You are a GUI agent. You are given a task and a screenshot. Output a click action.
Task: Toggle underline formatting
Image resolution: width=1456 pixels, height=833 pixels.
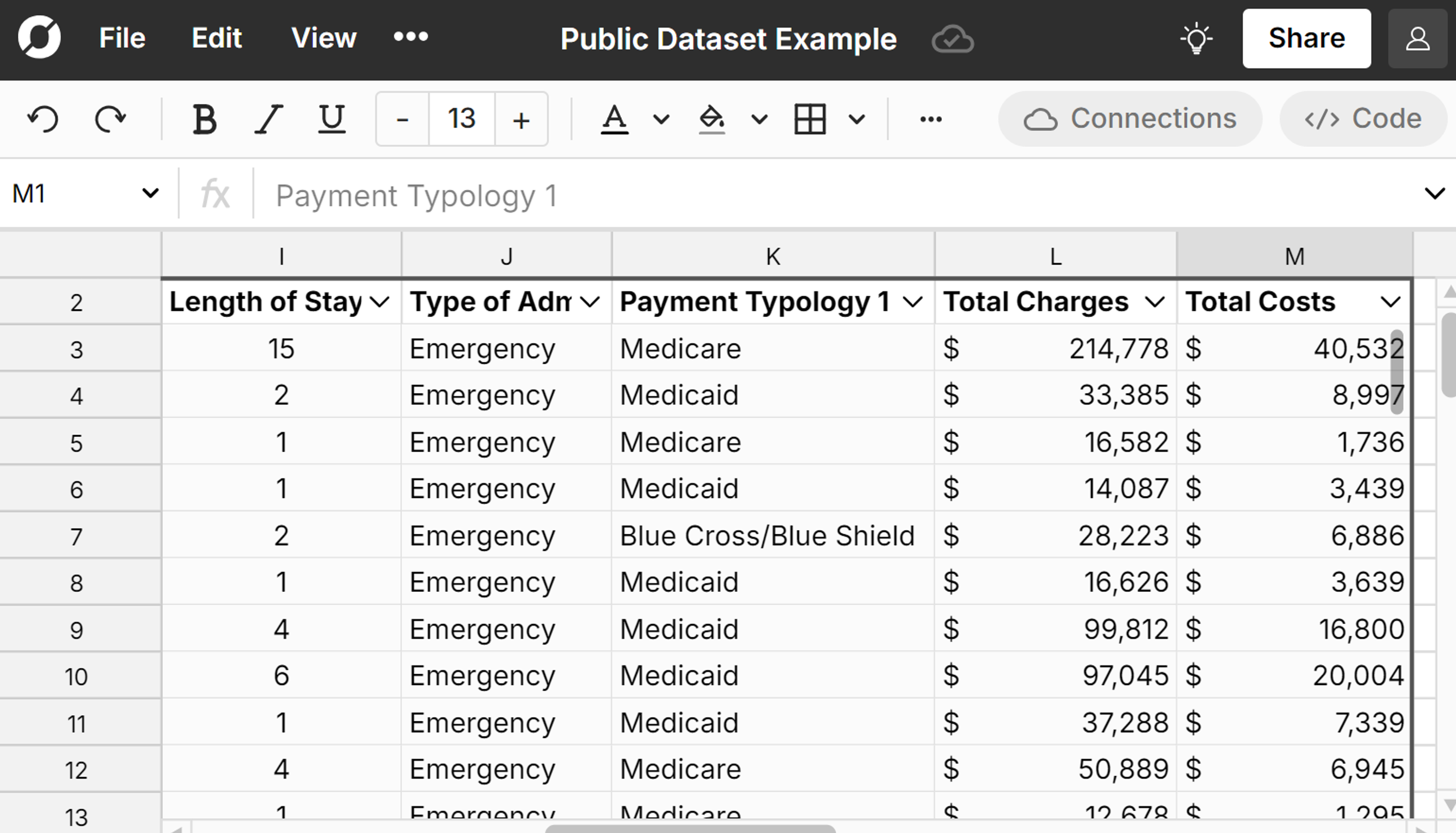(x=331, y=119)
